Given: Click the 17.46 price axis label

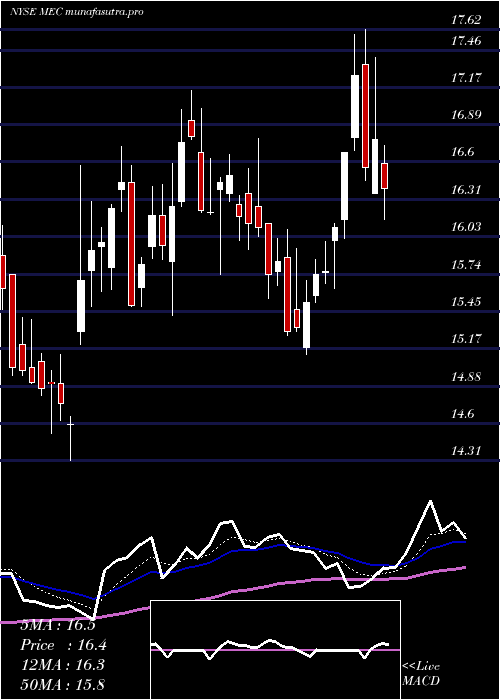Looking at the screenshot, I should [x=467, y=41].
